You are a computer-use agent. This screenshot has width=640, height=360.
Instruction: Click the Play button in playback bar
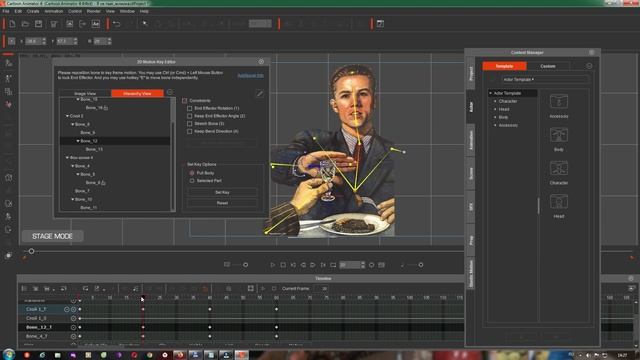point(273,265)
